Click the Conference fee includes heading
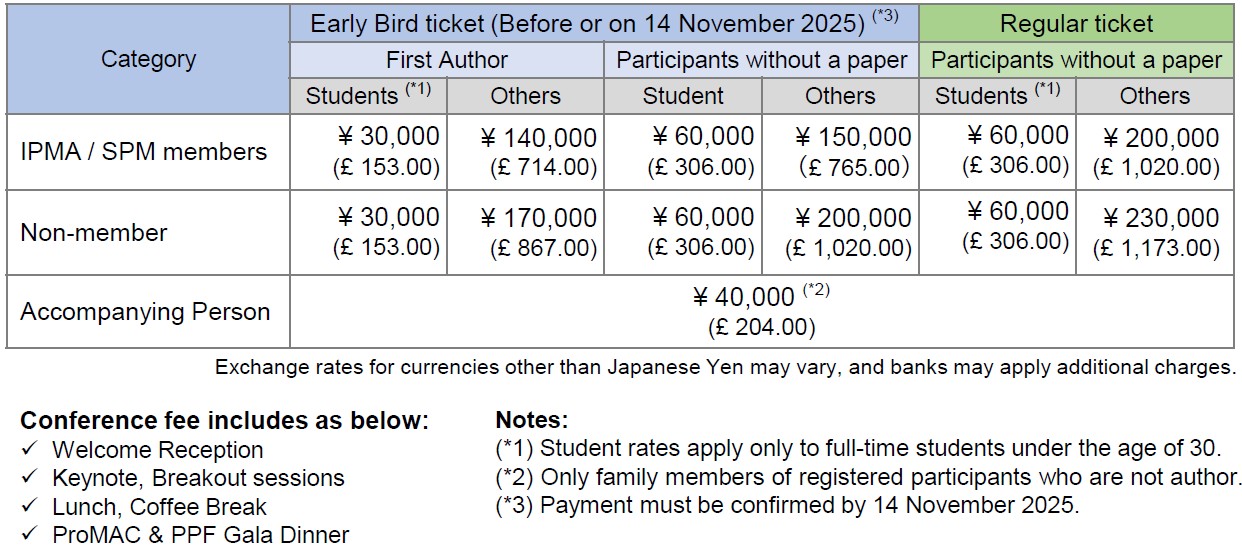 click(224, 421)
